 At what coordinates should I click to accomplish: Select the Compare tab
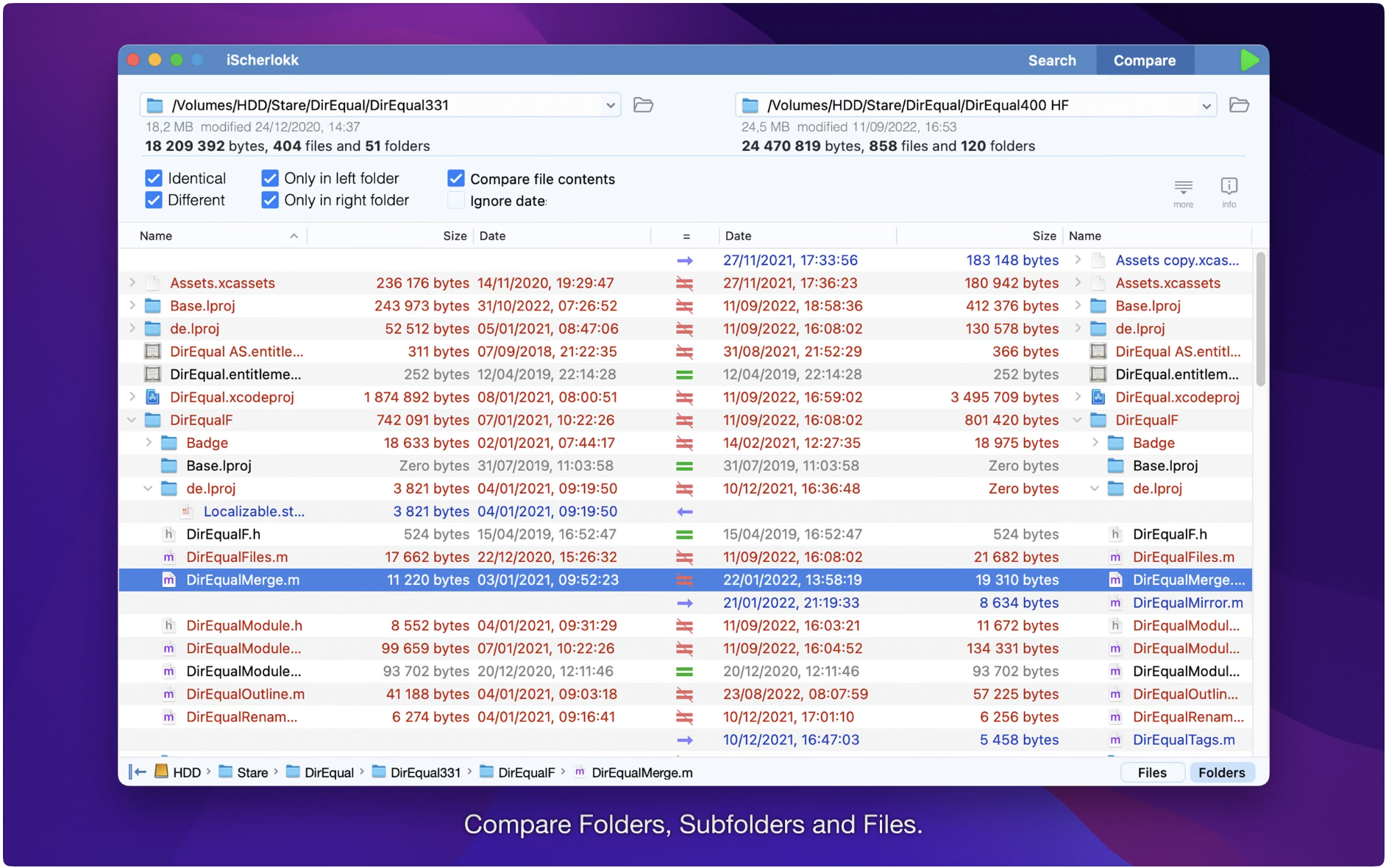1144,60
